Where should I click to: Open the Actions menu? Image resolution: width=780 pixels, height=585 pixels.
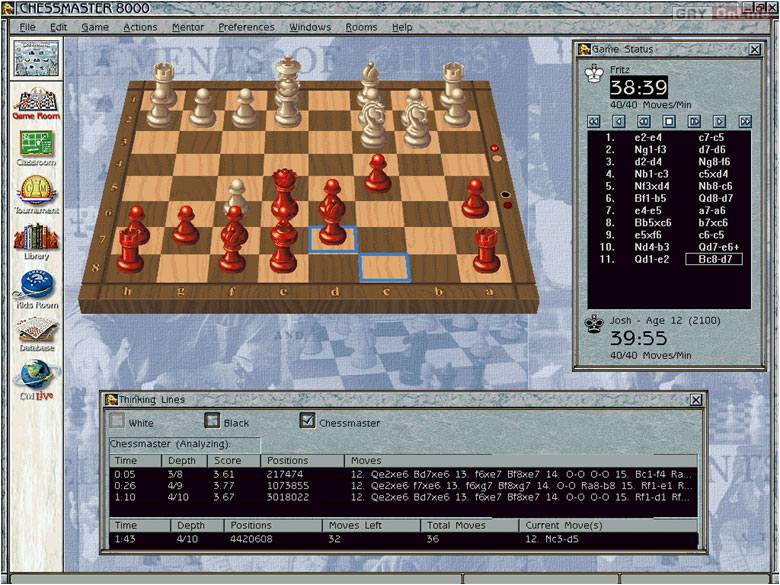(x=140, y=27)
